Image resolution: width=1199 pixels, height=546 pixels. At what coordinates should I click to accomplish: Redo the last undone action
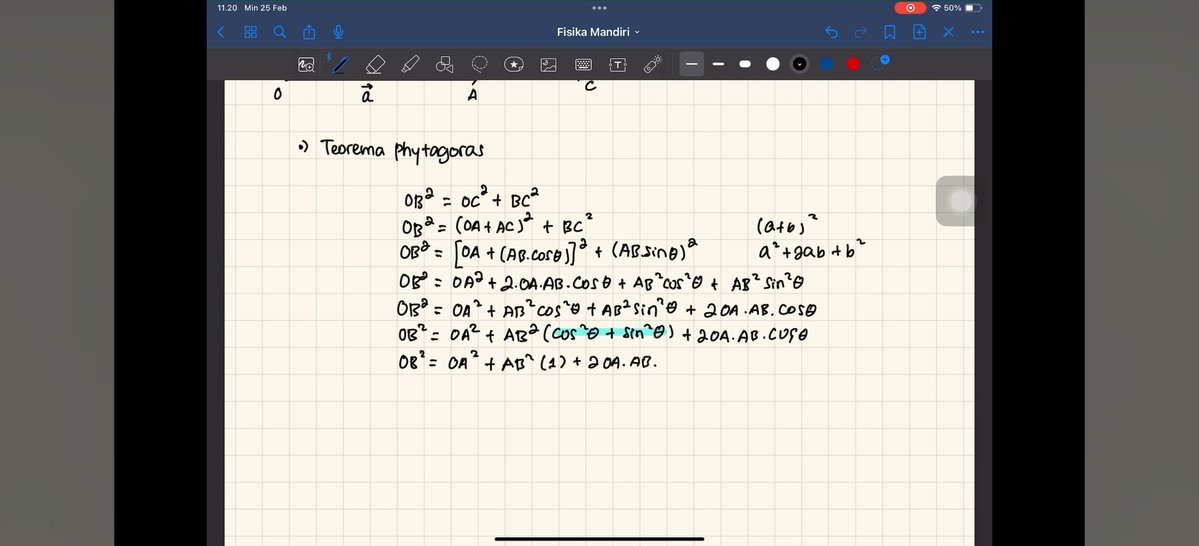[860, 32]
